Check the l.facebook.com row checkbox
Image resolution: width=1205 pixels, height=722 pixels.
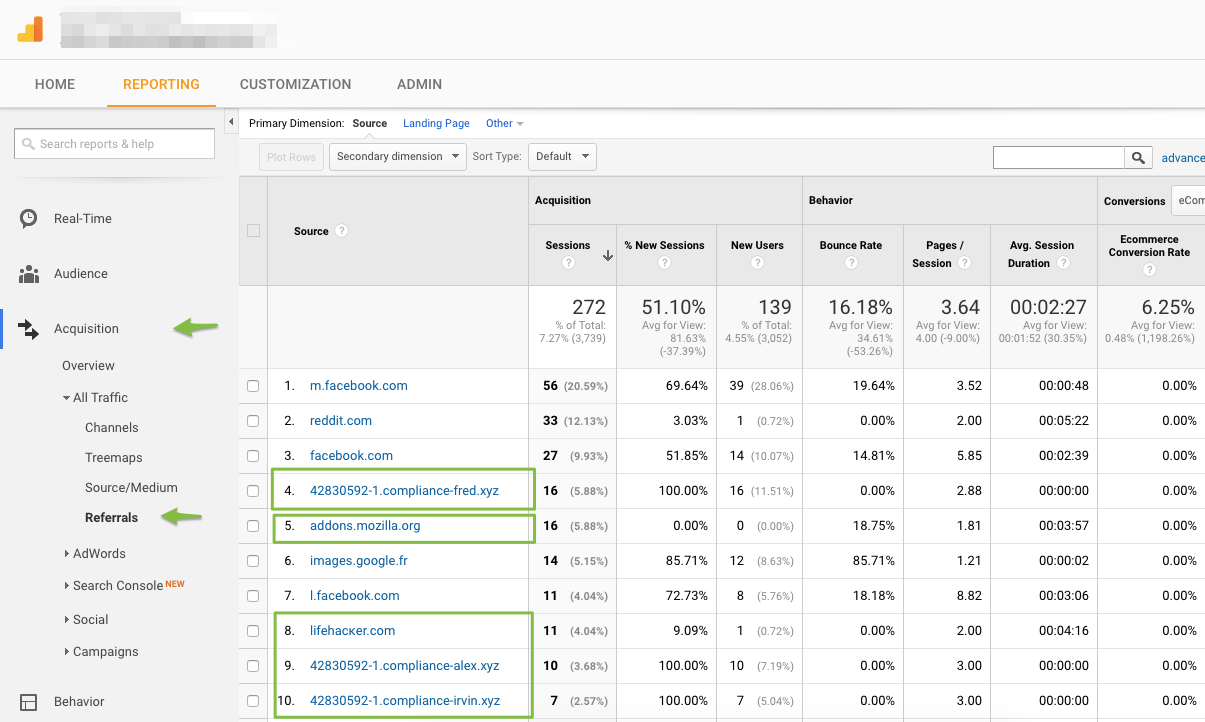pyautogui.click(x=253, y=596)
